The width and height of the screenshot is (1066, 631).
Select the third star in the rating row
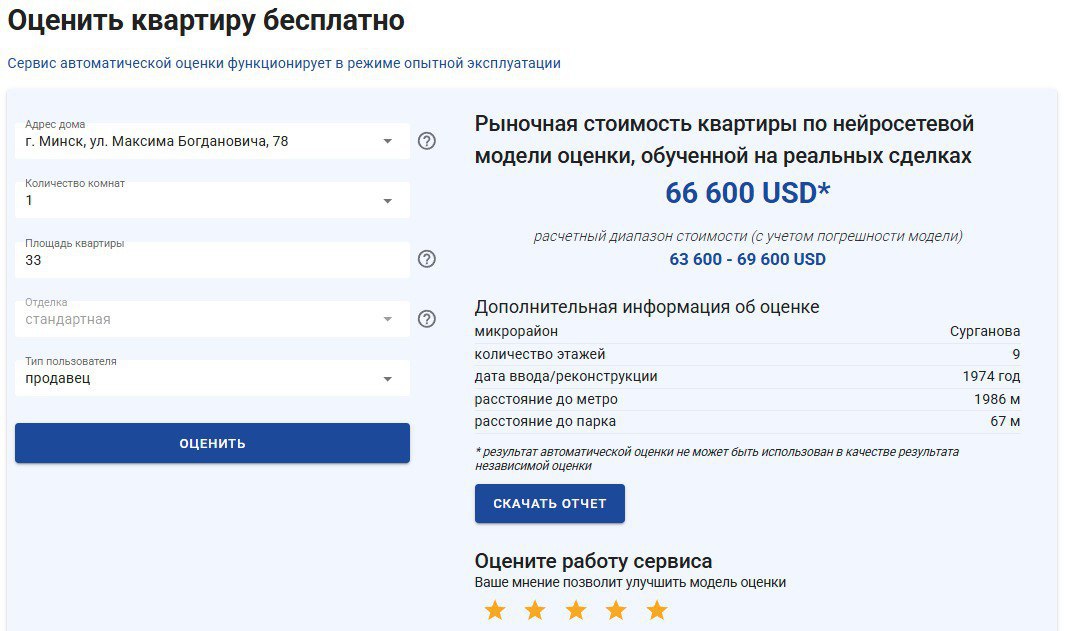coord(575,608)
